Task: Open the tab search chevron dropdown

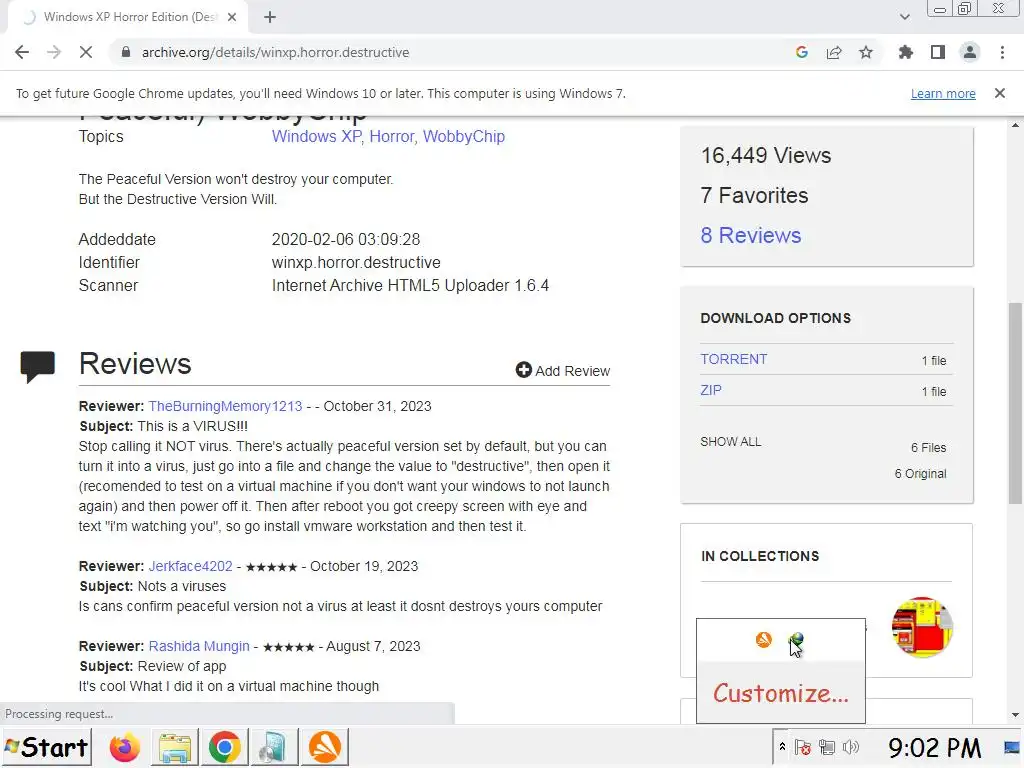Action: (x=904, y=17)
